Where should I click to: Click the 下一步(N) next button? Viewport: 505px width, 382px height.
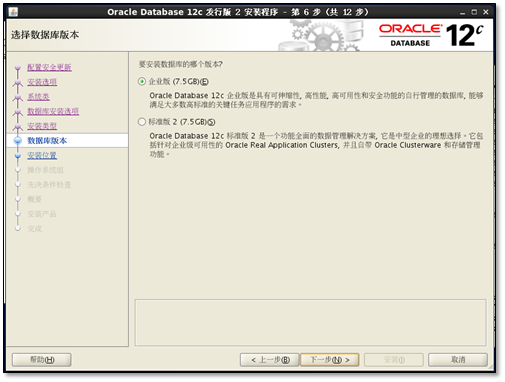[330, 360]
